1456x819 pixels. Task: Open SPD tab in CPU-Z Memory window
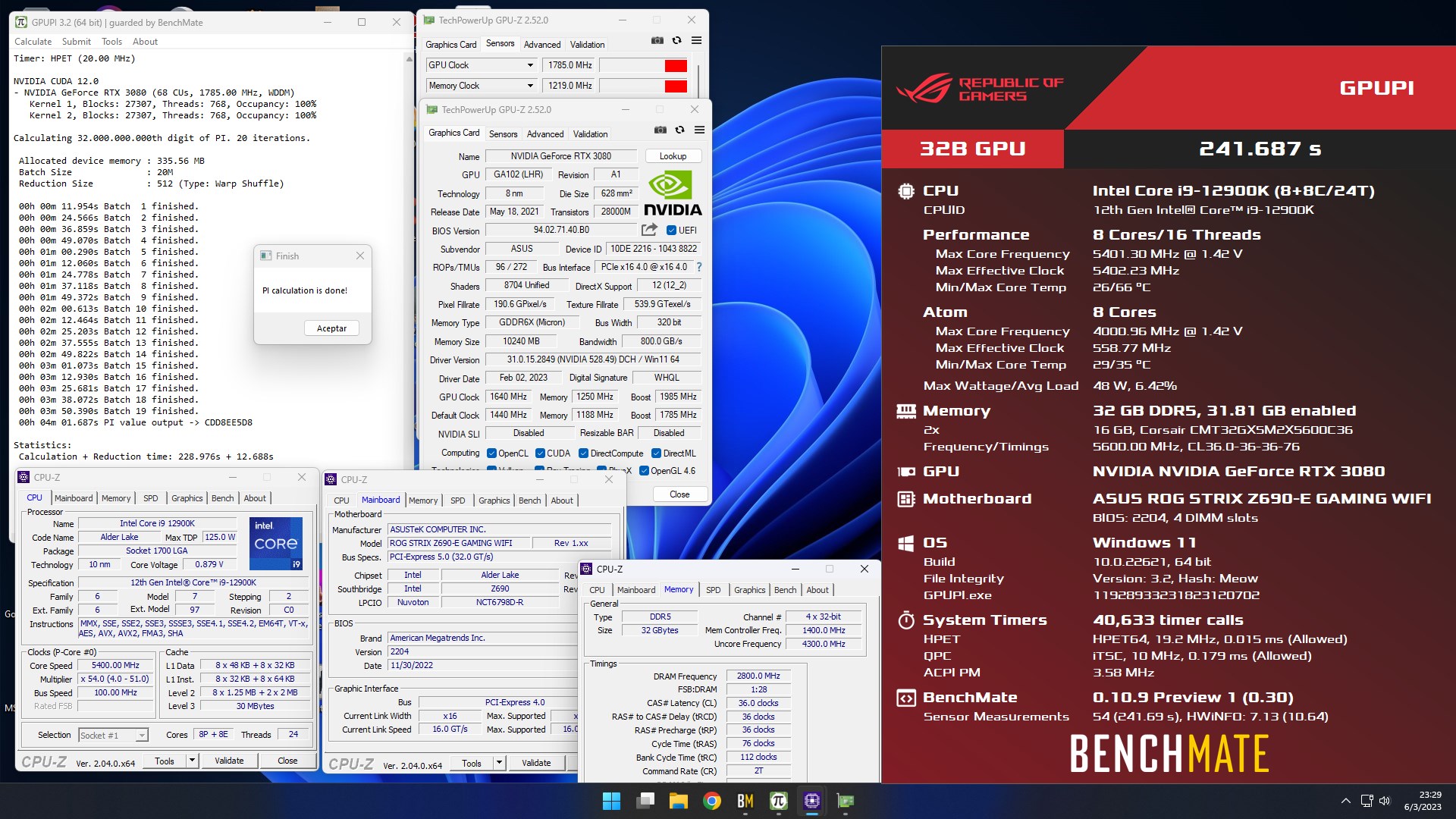point(714,590)
